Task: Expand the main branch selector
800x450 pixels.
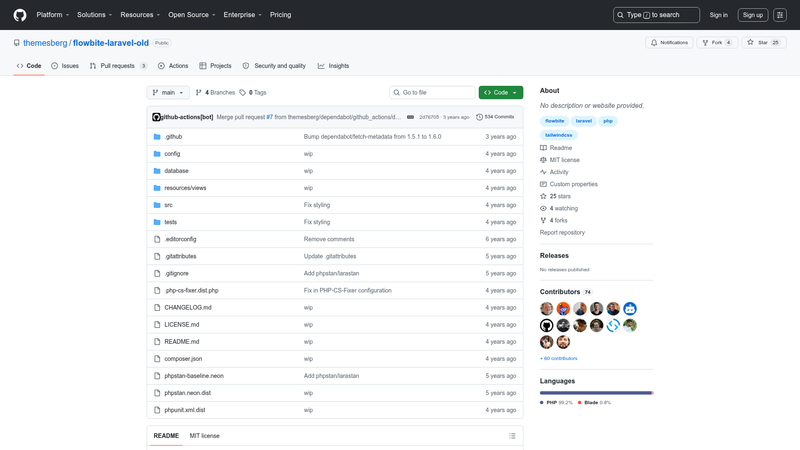Action: [x=168, y=92]
